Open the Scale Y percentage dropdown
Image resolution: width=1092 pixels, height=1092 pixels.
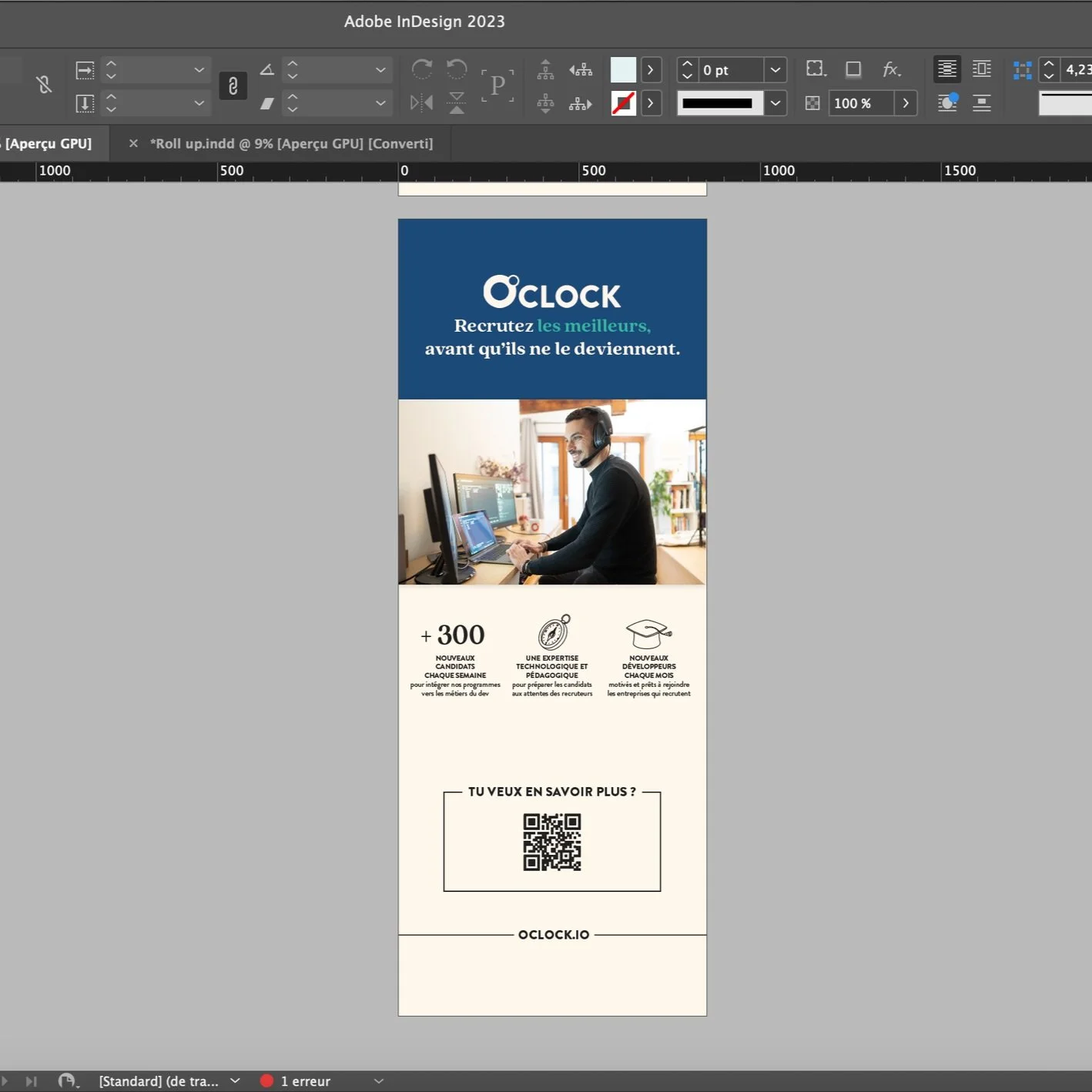[x=199, y=102]
